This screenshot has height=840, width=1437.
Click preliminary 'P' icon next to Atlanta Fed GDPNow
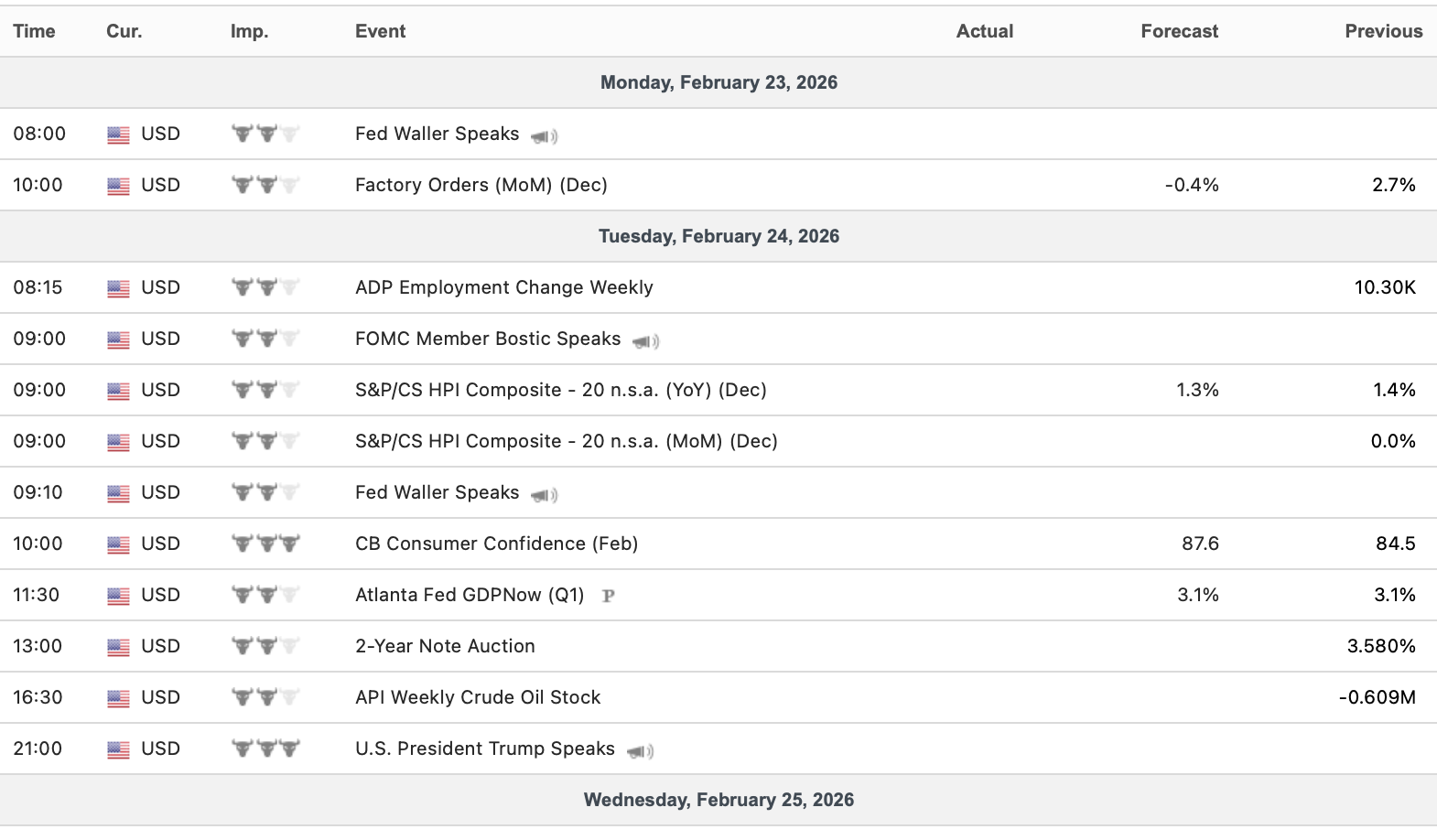[608, 596]
